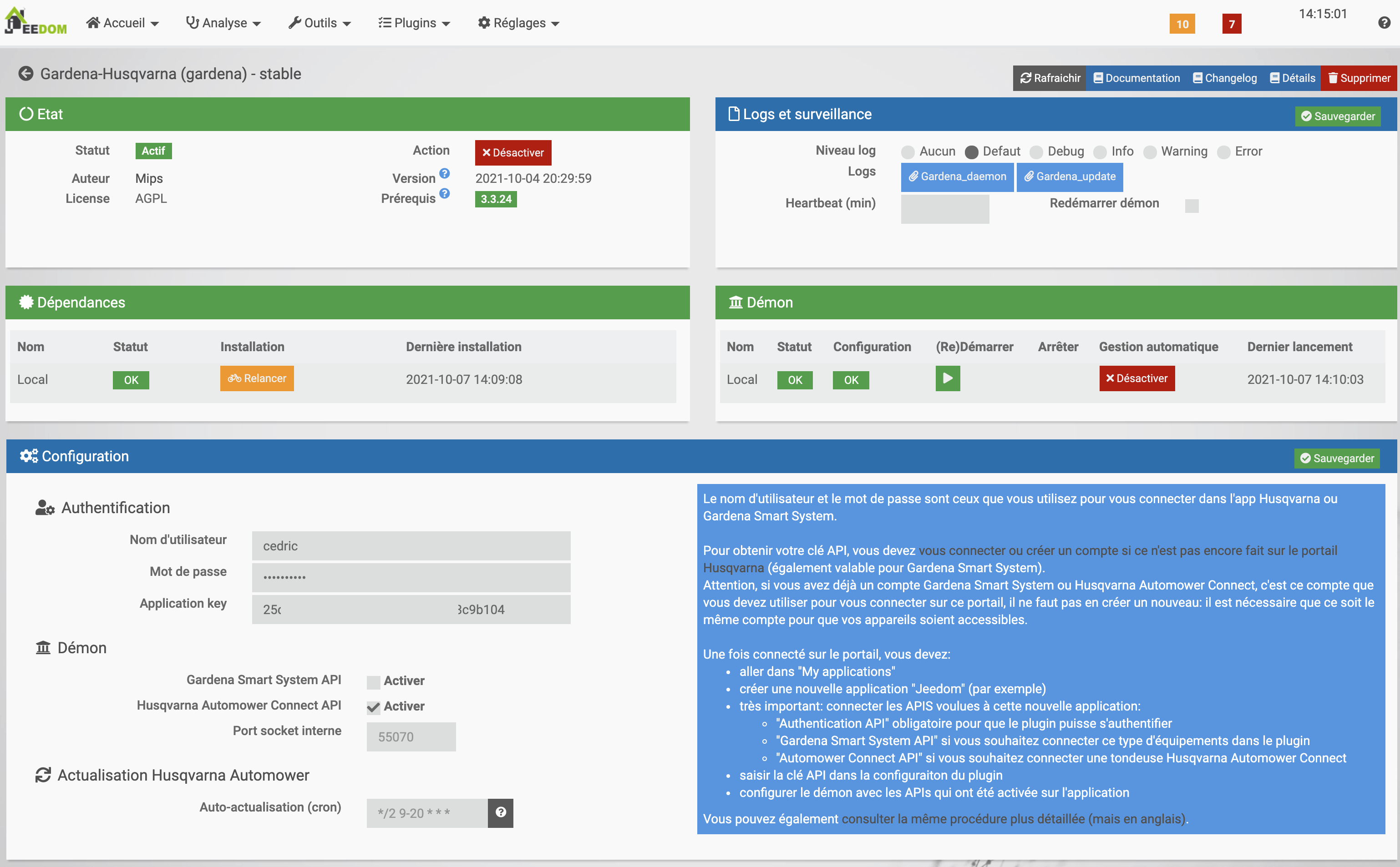Click the Prérequis help icon
This screenshot has width=1400, height=867.
[445, 193]
